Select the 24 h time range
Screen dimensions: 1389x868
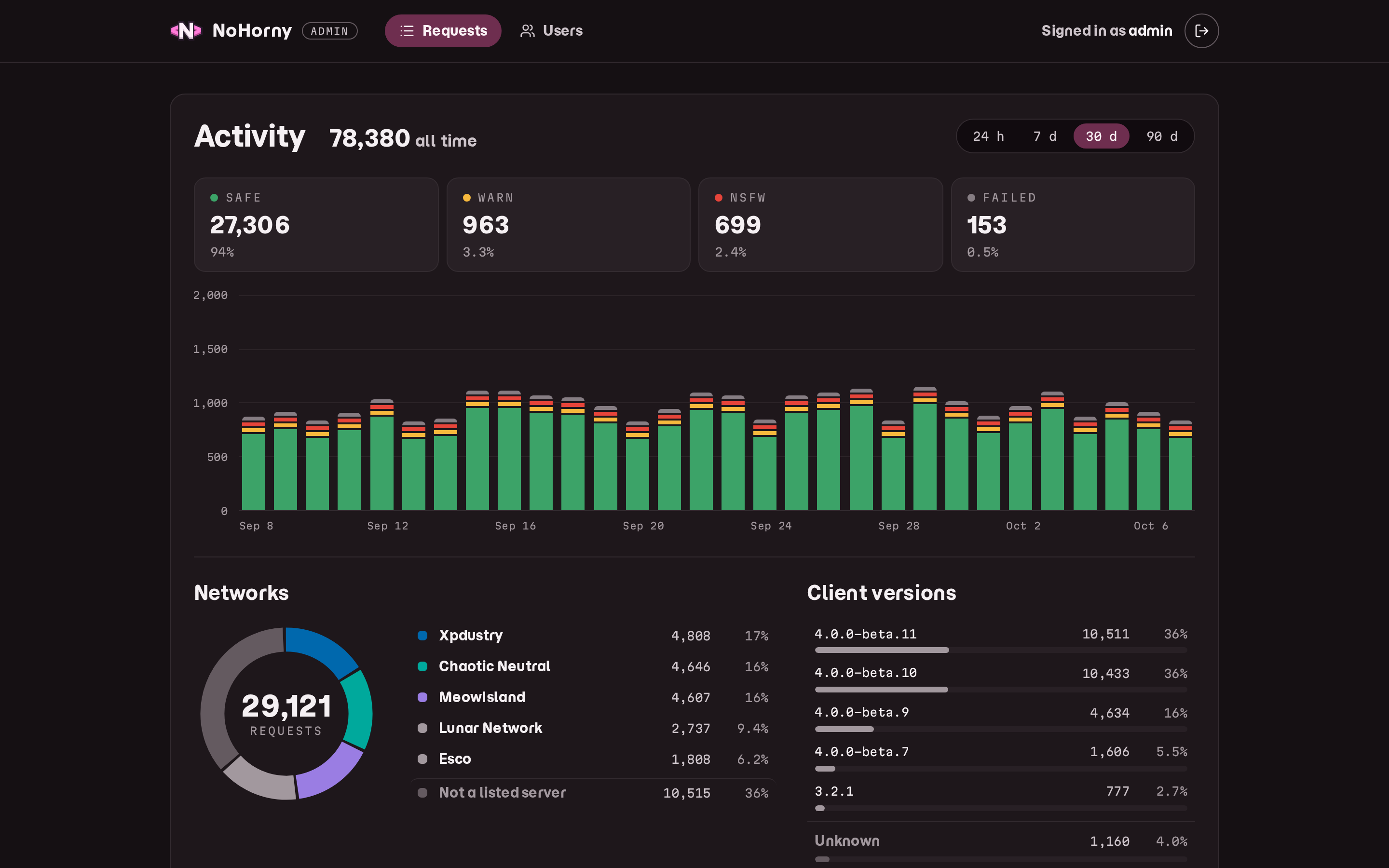[988, 136]
